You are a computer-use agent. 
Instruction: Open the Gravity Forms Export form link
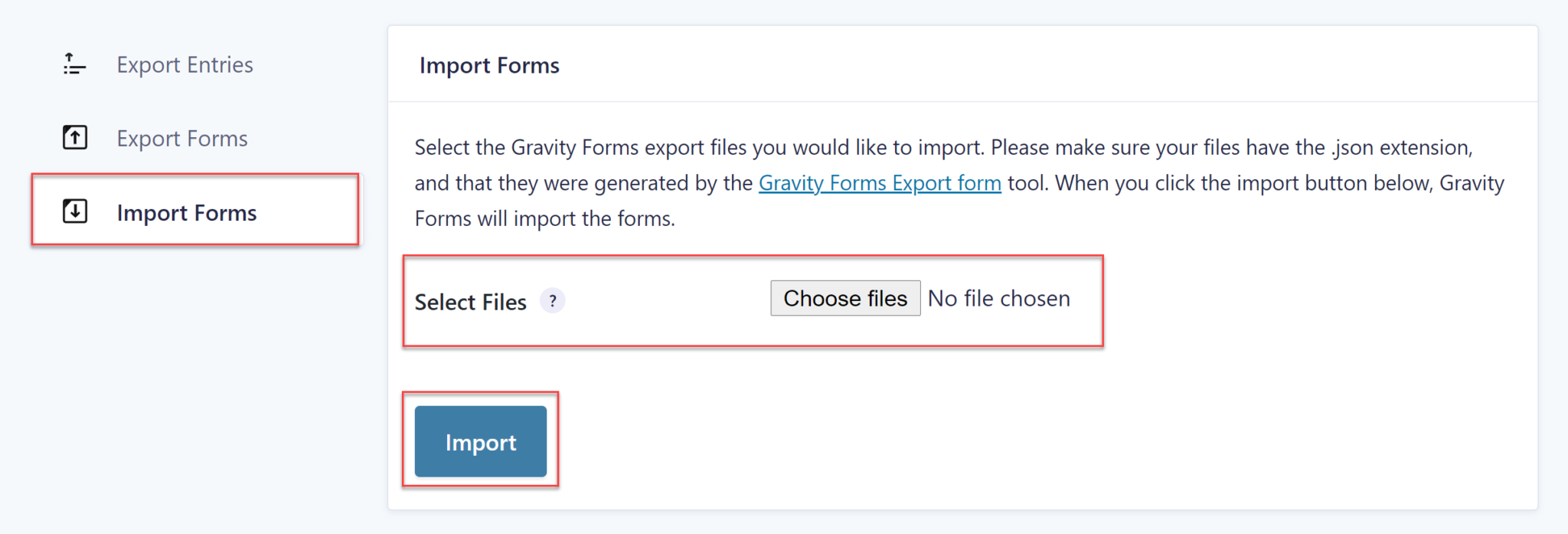click(879, 183)
